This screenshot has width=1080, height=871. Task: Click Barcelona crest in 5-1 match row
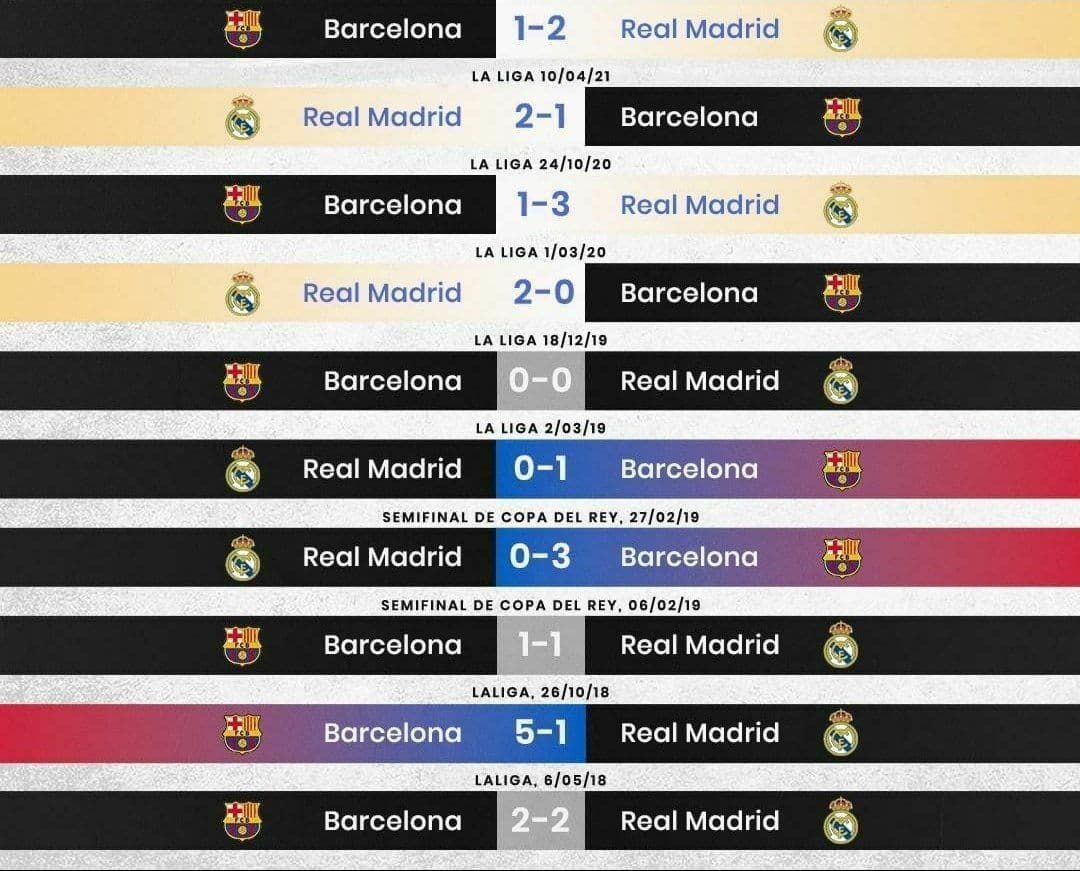pyautogui.click(x=242, y=733)
